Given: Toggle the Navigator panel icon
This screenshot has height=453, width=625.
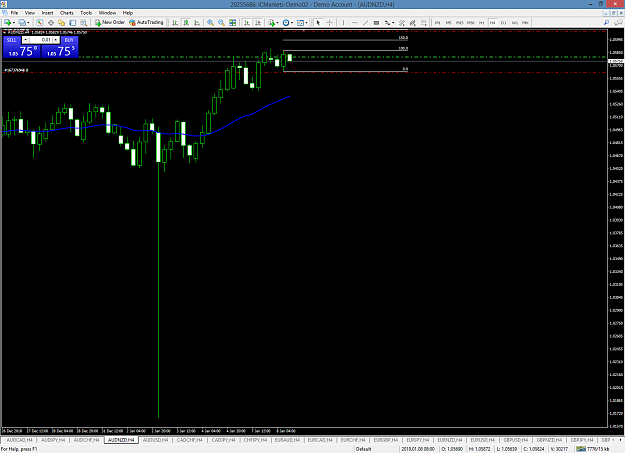Looking at the screenshot, I should (61, 23).
